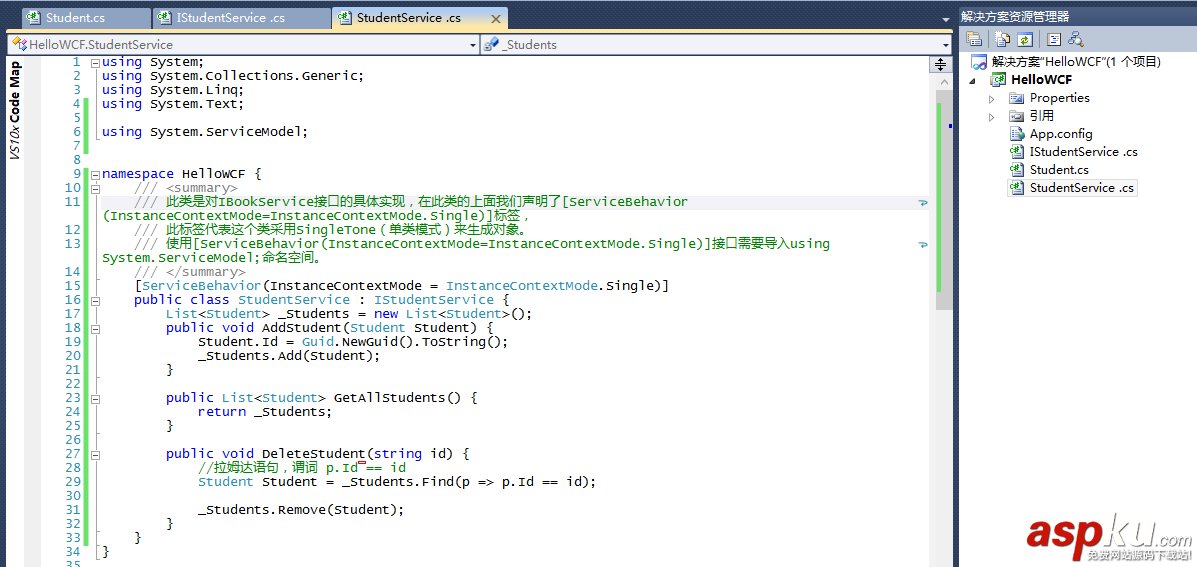Select Student.cs in Solution Explorer
The image size is (1197, 567).
pyautogui.click(x=1059, y=169)
